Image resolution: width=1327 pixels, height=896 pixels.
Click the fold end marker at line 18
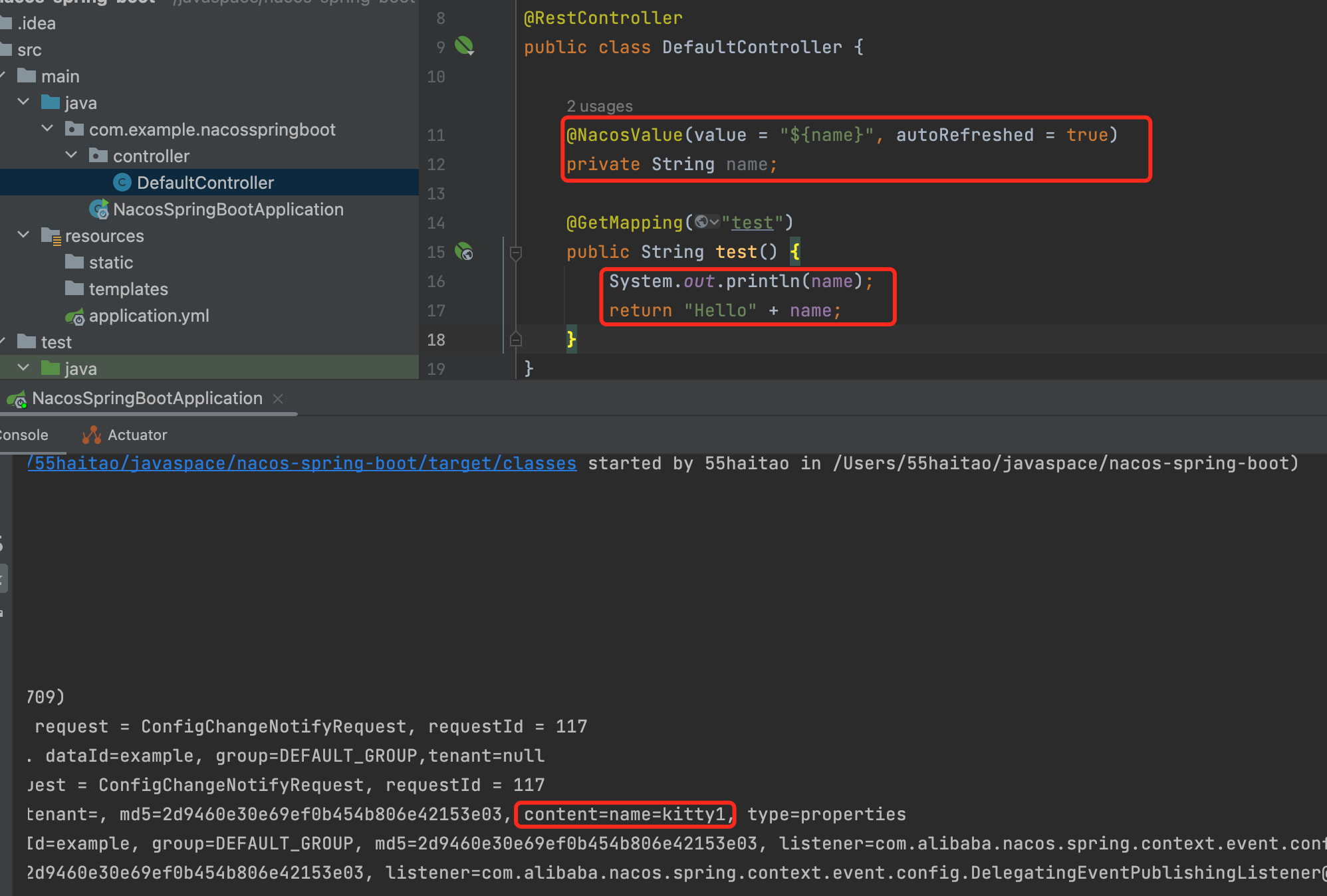[x=516, y=339]
